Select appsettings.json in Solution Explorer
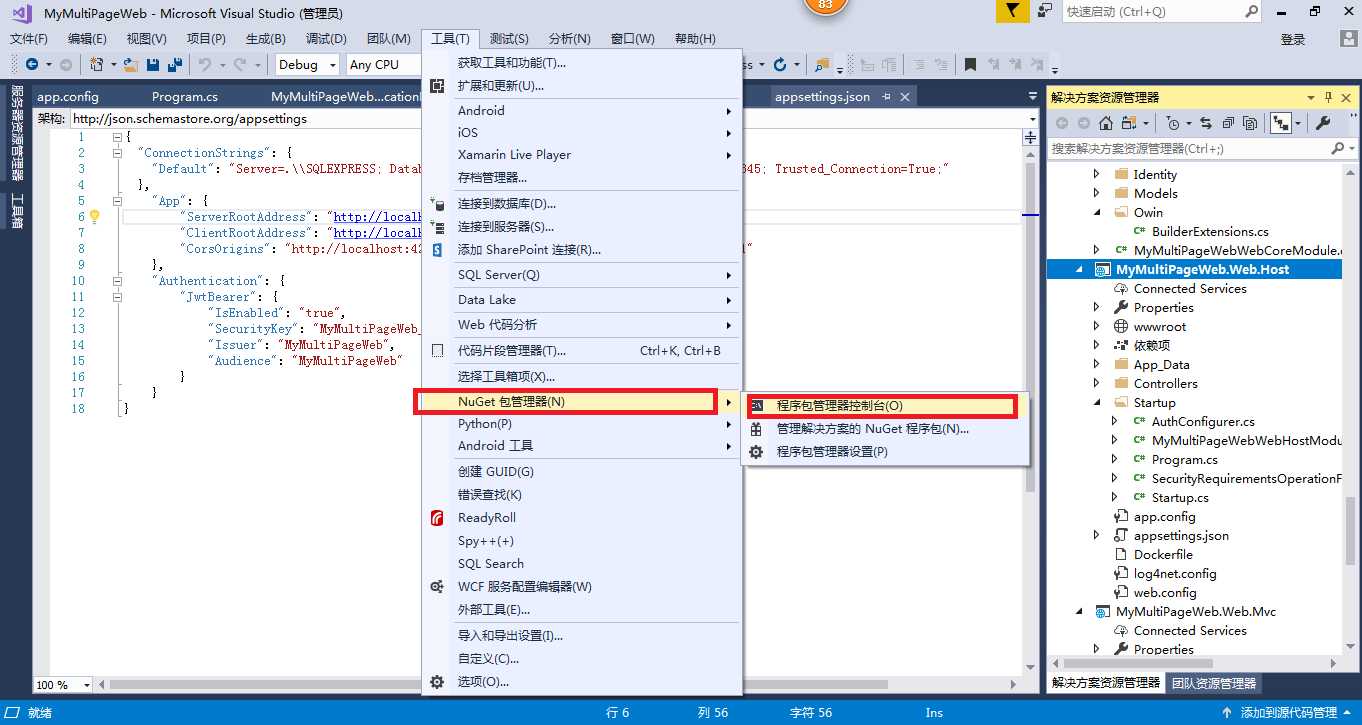The image size is (1362, 725). [1181, 535]
